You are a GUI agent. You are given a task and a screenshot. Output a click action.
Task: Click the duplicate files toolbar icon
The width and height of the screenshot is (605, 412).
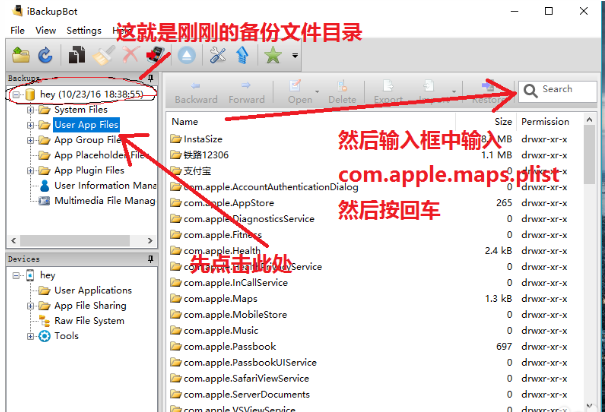pyautogui.click(x=77, y=55)
